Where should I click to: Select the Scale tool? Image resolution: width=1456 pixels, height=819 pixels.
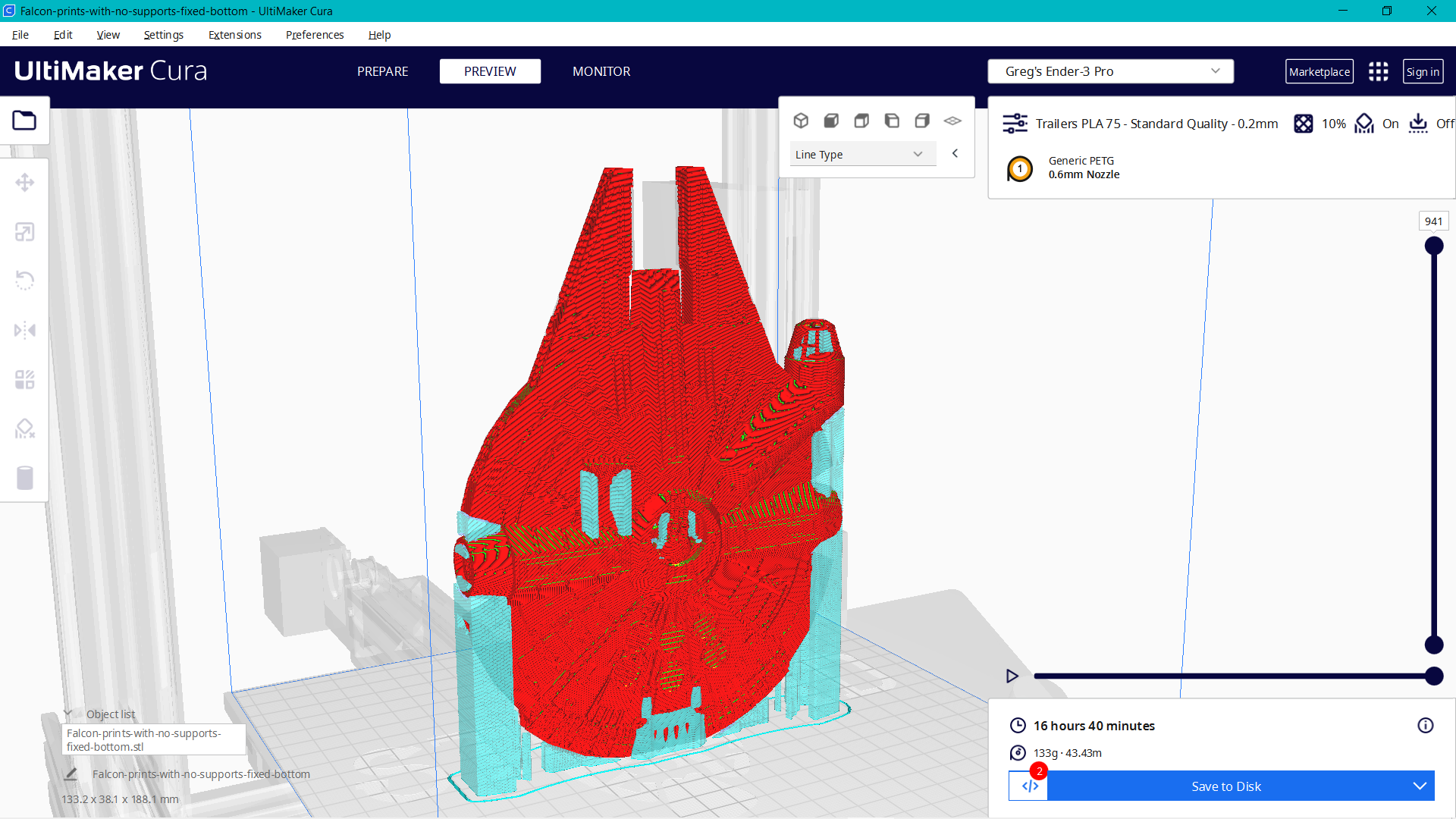coord(25,231)
